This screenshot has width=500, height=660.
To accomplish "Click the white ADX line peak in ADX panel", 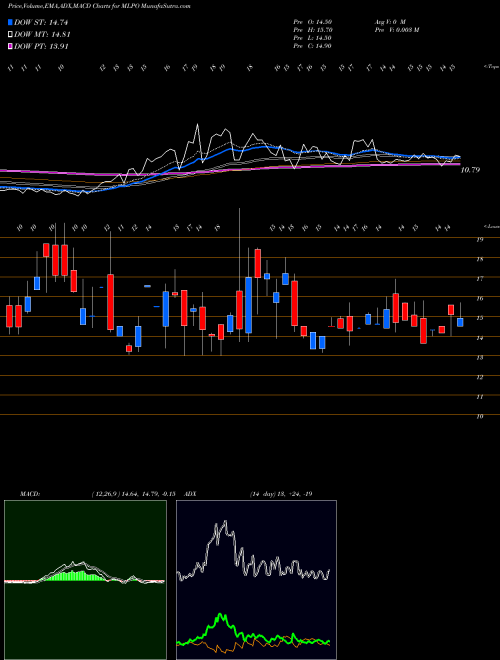I will tap(225, 522).
